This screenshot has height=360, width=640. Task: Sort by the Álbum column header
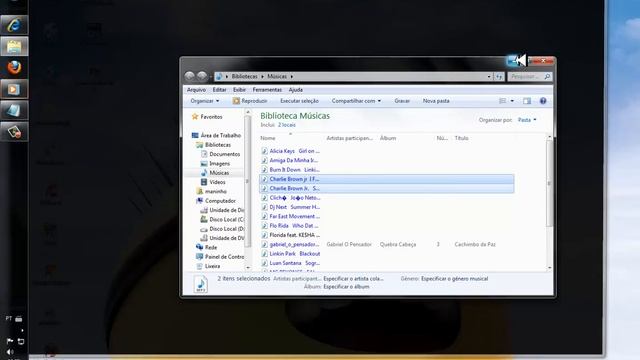click(388, 138)
